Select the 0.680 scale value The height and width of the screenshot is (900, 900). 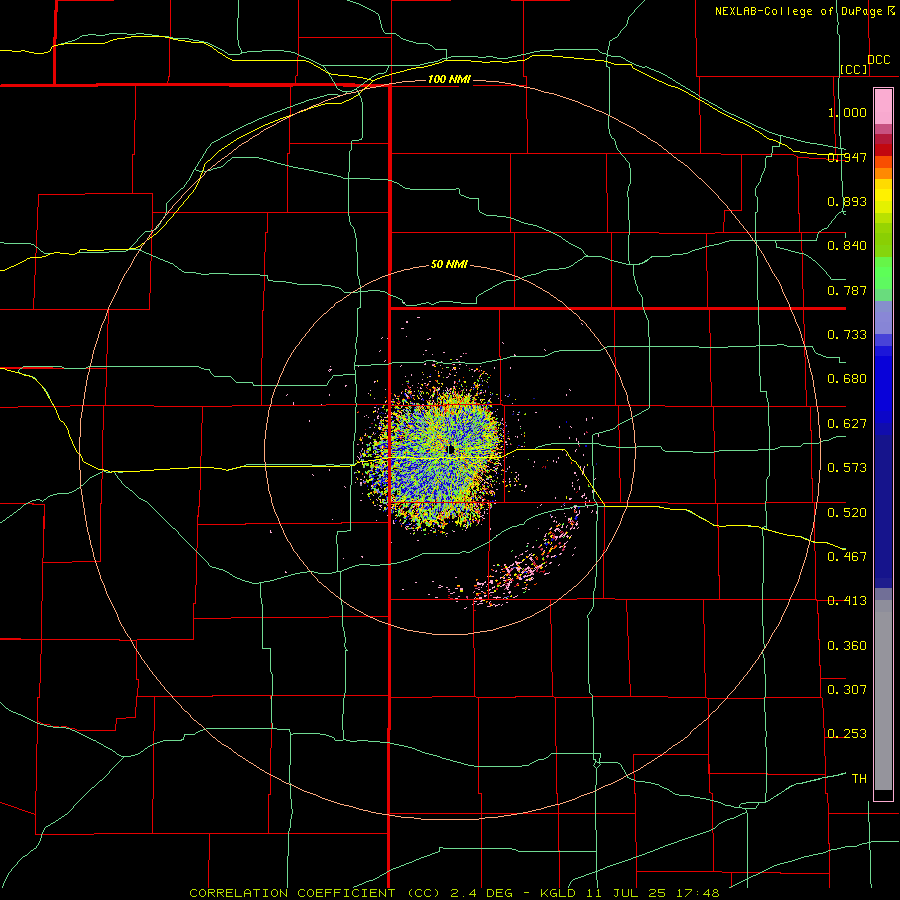(847, 379)
